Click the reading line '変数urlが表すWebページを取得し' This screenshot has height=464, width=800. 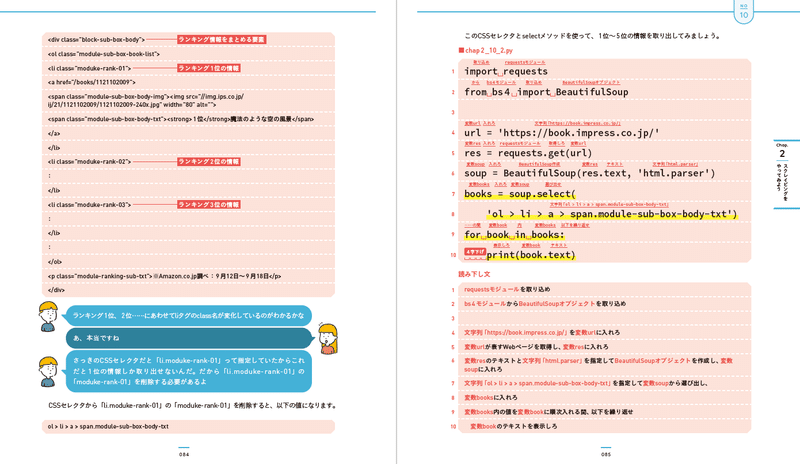click(x=536, y=347)
